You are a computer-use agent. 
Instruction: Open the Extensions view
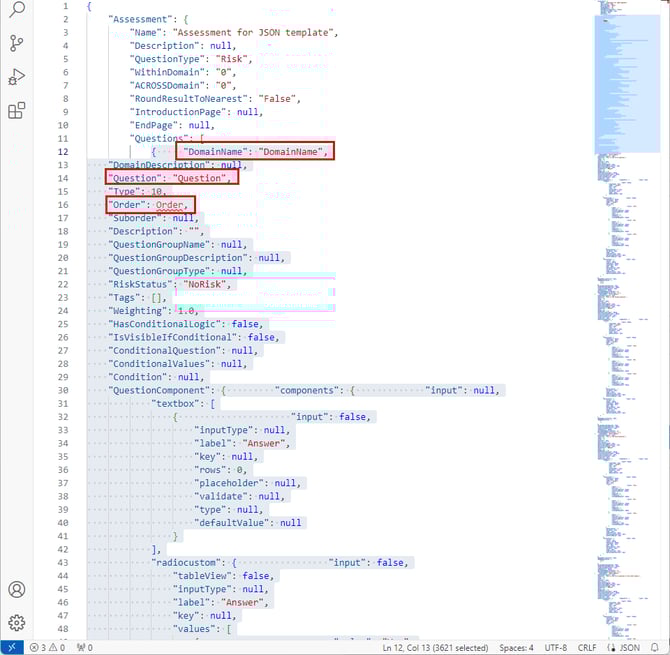(16, 111)
